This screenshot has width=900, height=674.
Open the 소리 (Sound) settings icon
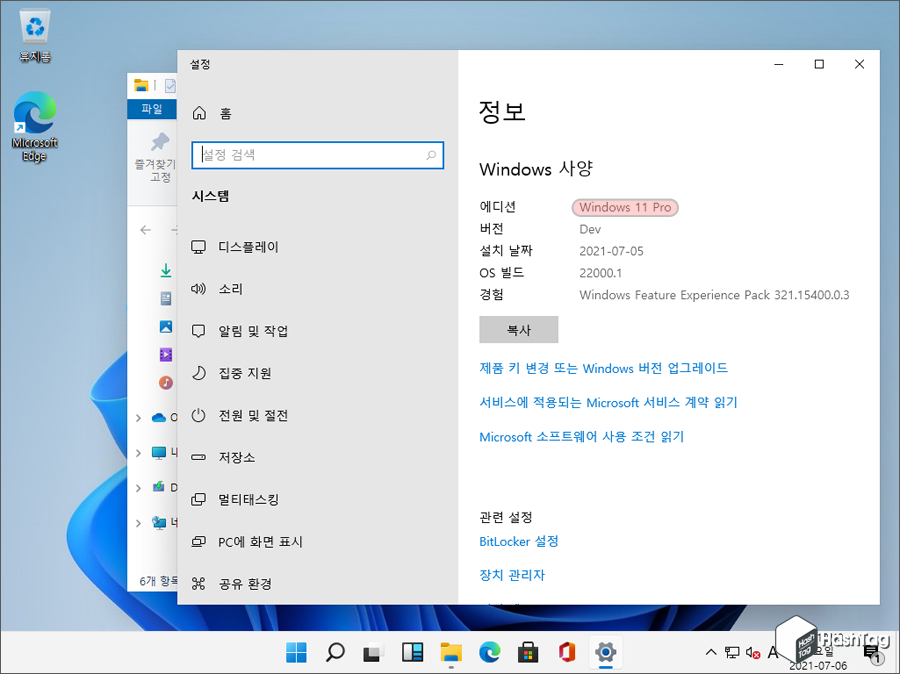[x=197, y=290]
